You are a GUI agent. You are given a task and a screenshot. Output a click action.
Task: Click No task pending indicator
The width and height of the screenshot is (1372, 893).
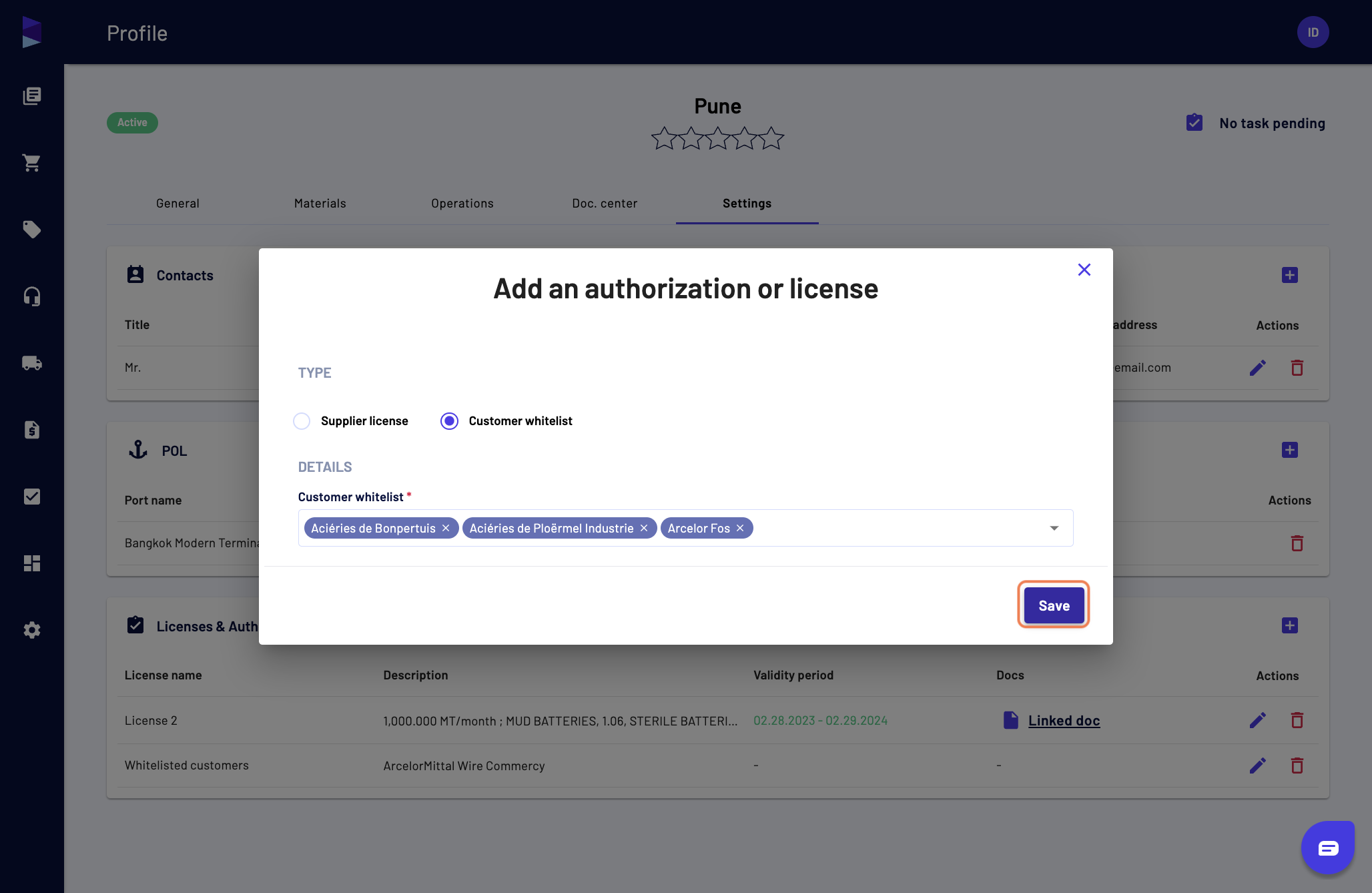click(1256, 123)
